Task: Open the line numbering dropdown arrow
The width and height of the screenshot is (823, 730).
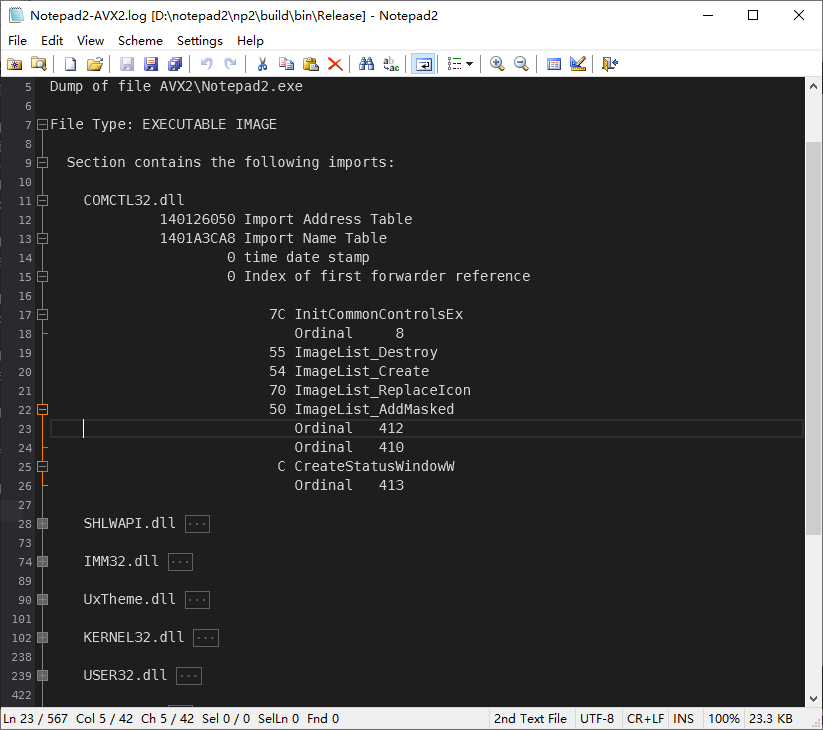Action: [x=470, y=63]
